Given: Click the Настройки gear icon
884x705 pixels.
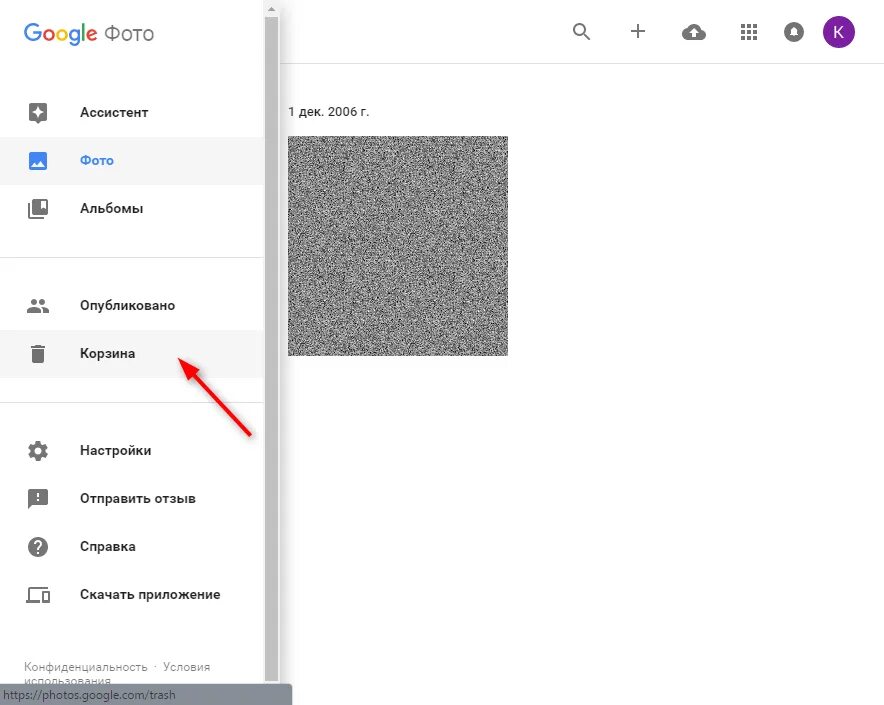Looking at the screenshot, I should coord(38,451).
